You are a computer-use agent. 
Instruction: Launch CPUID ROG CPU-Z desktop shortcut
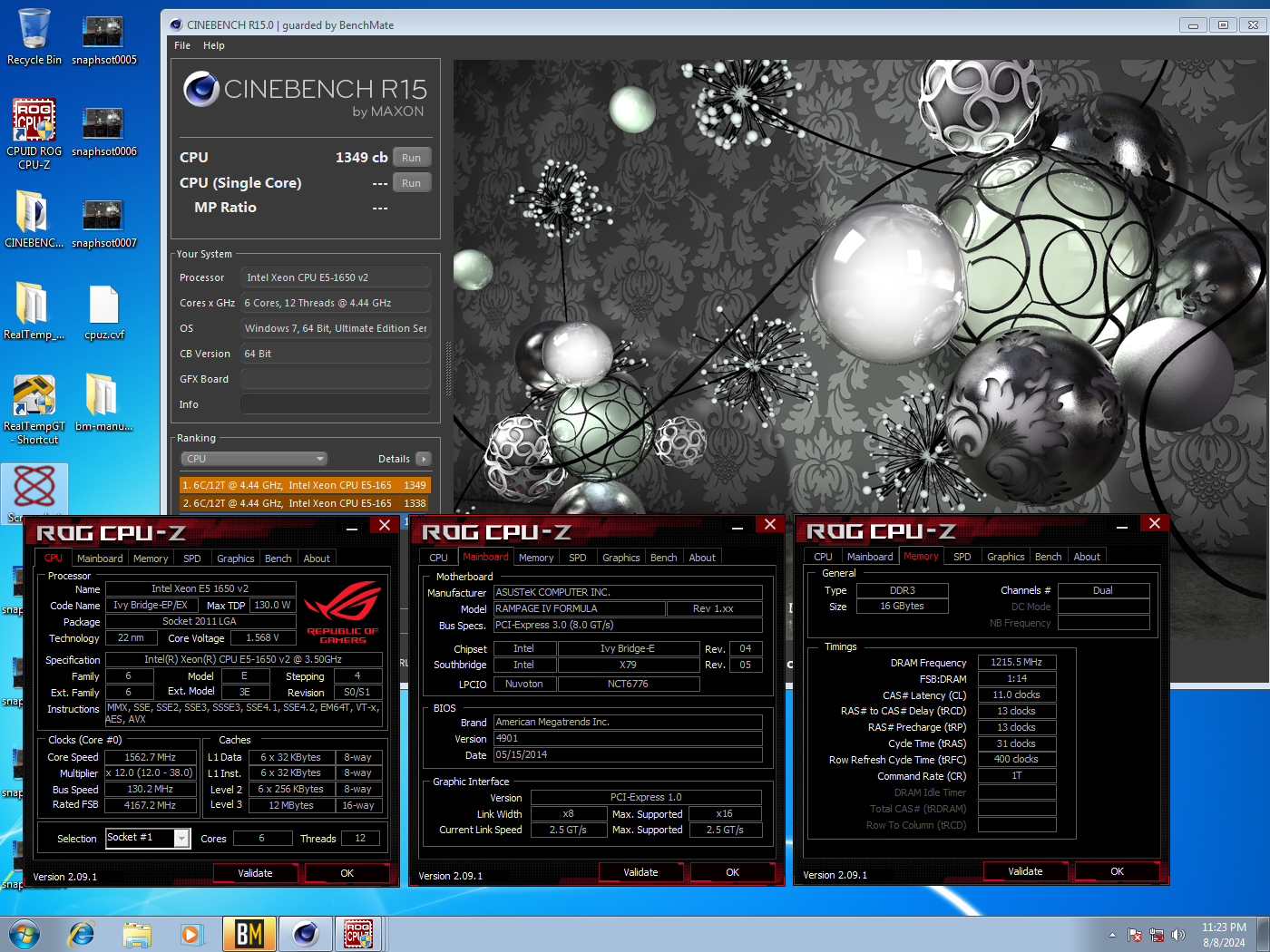pyautogui.click(x=34, y=134)
